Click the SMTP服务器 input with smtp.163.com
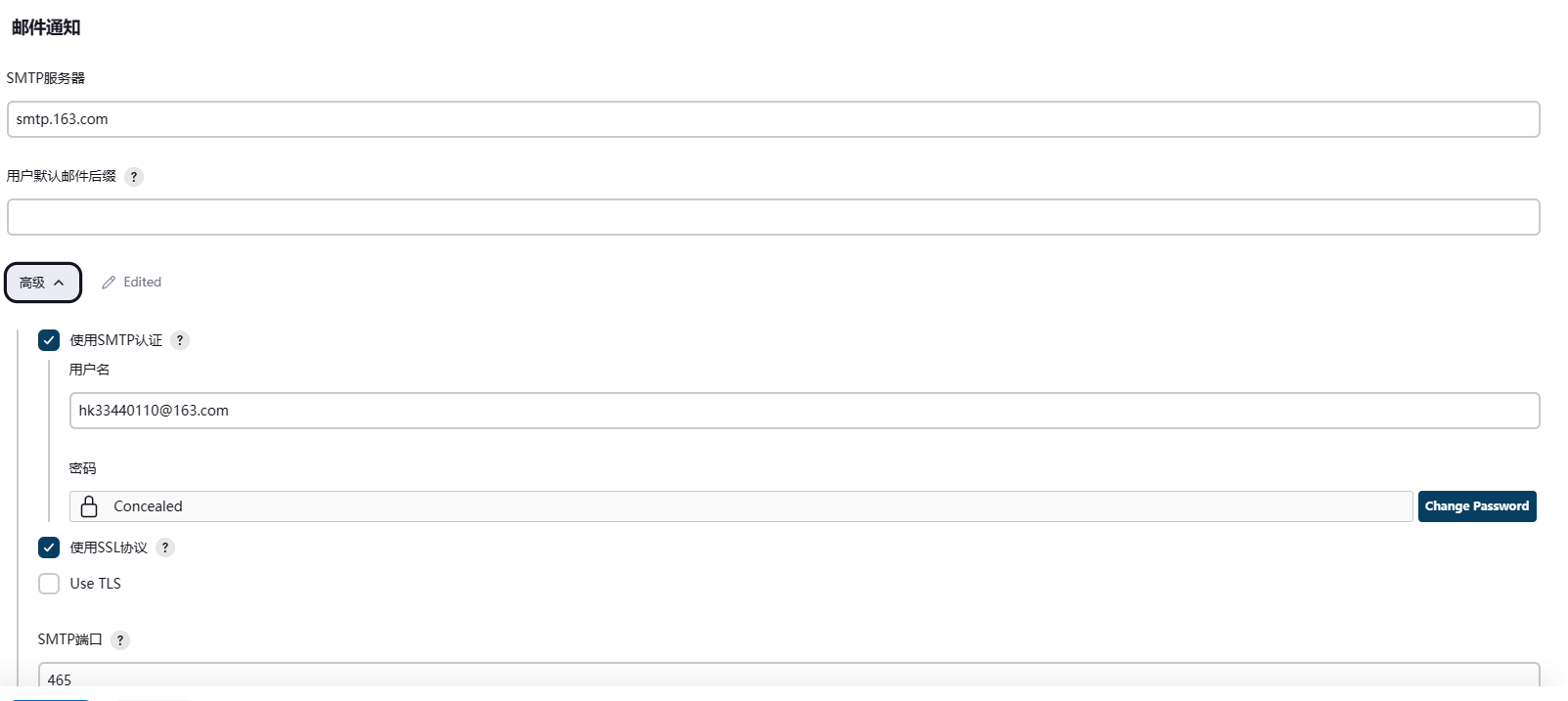 pos(773,119)
